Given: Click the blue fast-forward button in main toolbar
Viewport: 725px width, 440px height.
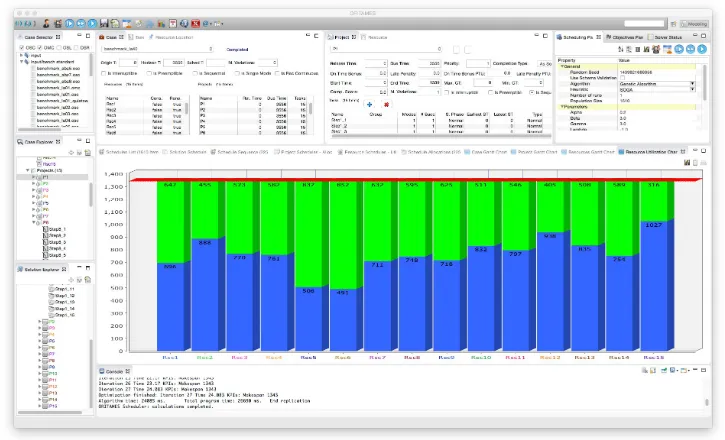Looking at the screenshot, I should [x=81, y=23].
